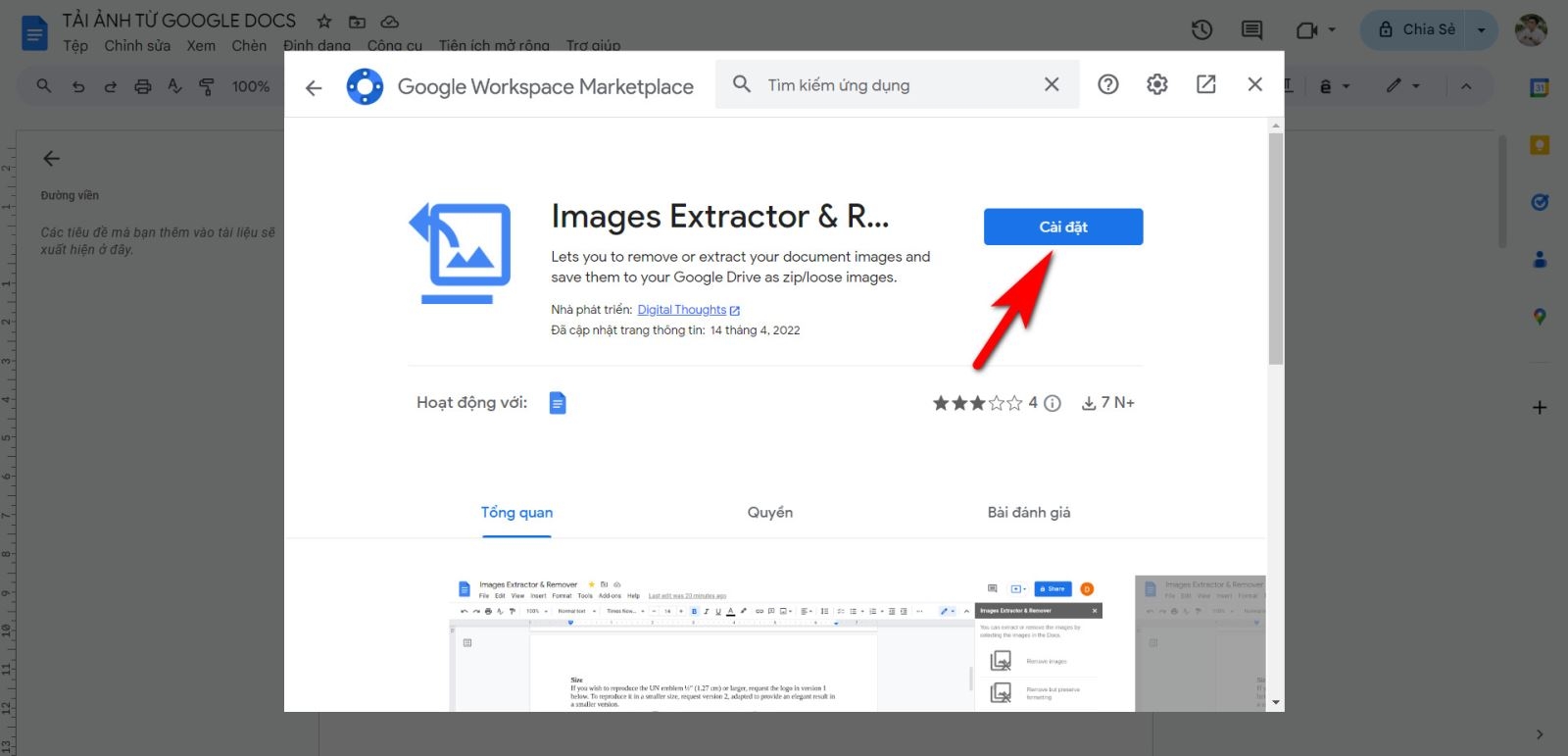Search menus with the toolbar magnifier
Screen dimensions: 1568x756
pos(44,86)
